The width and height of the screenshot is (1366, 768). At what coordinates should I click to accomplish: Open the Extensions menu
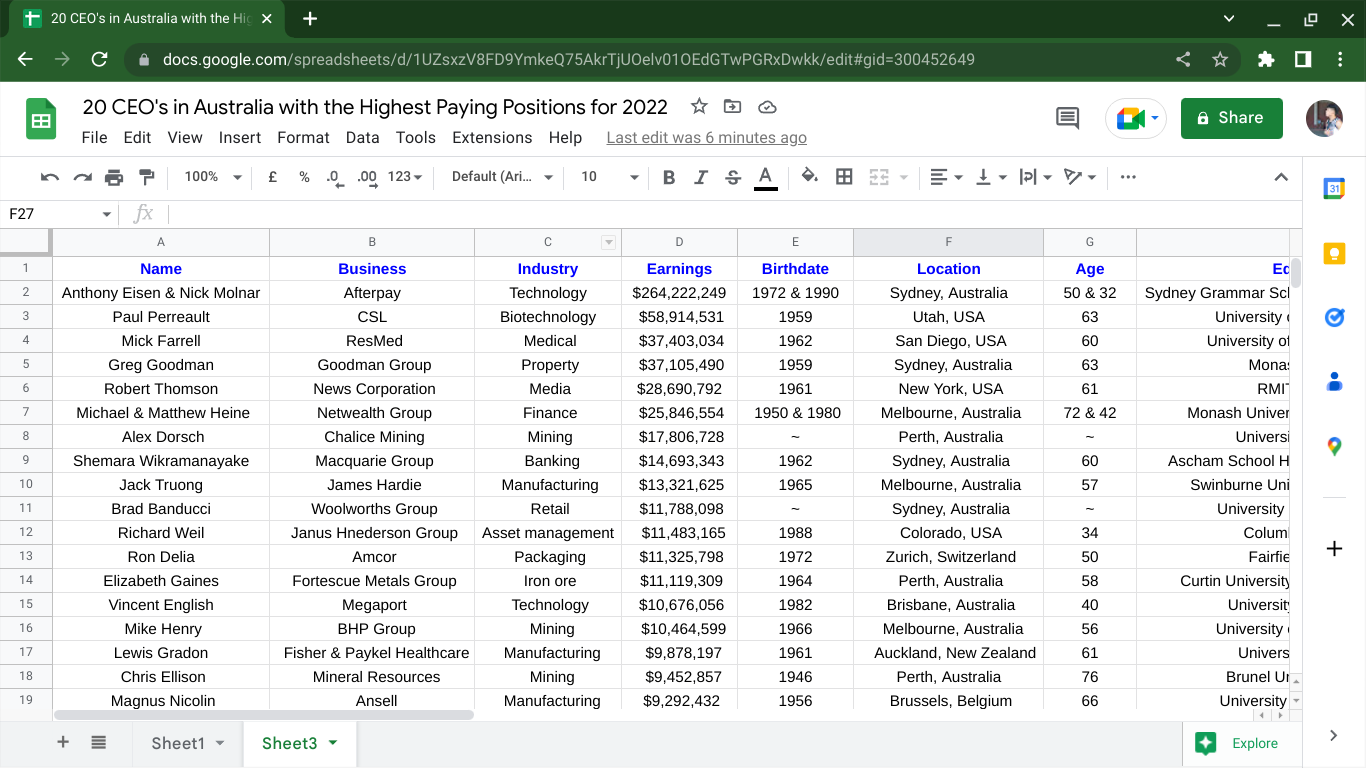click(492, 138)
